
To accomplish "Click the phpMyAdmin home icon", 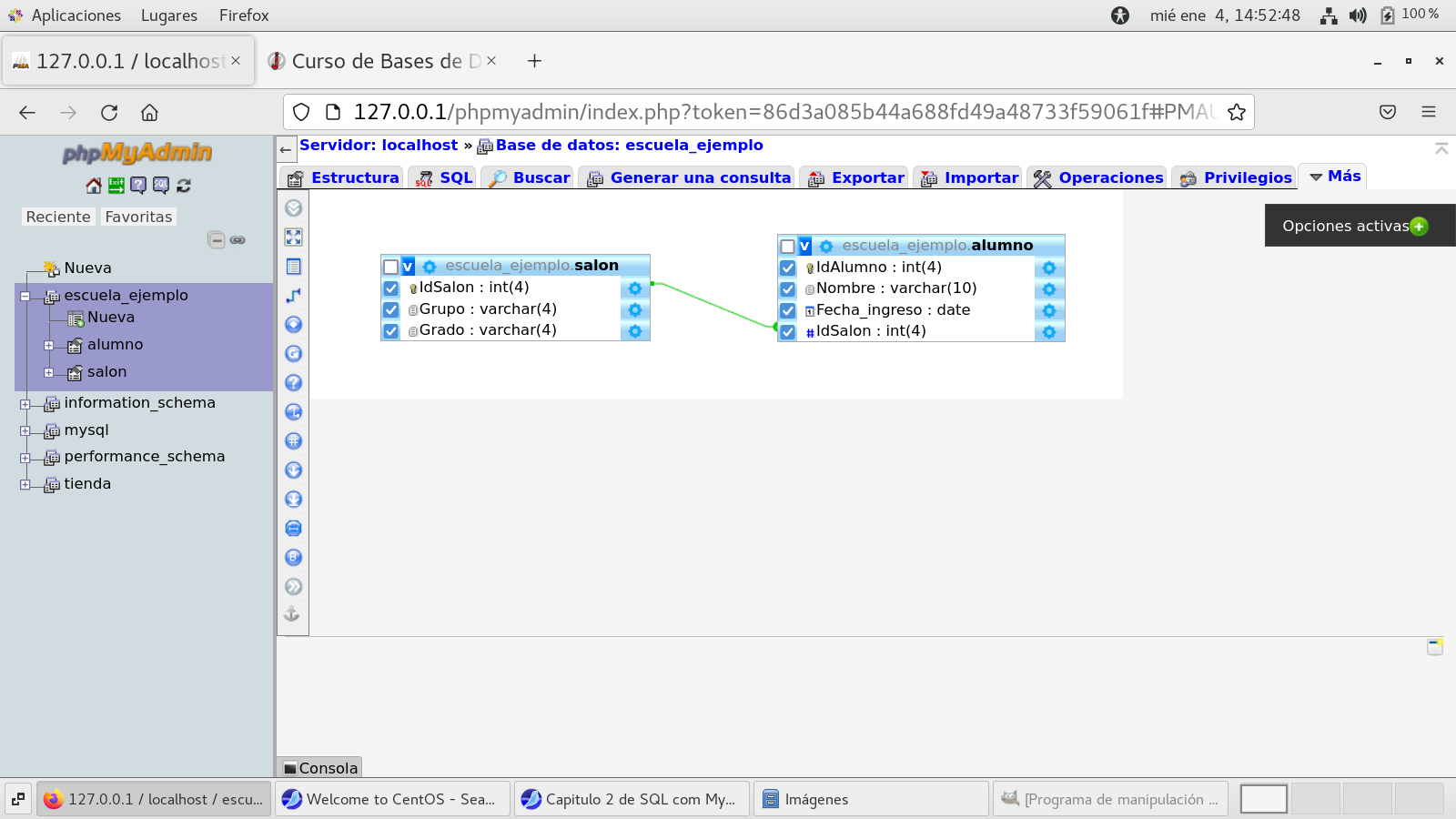I will [94, 186].
